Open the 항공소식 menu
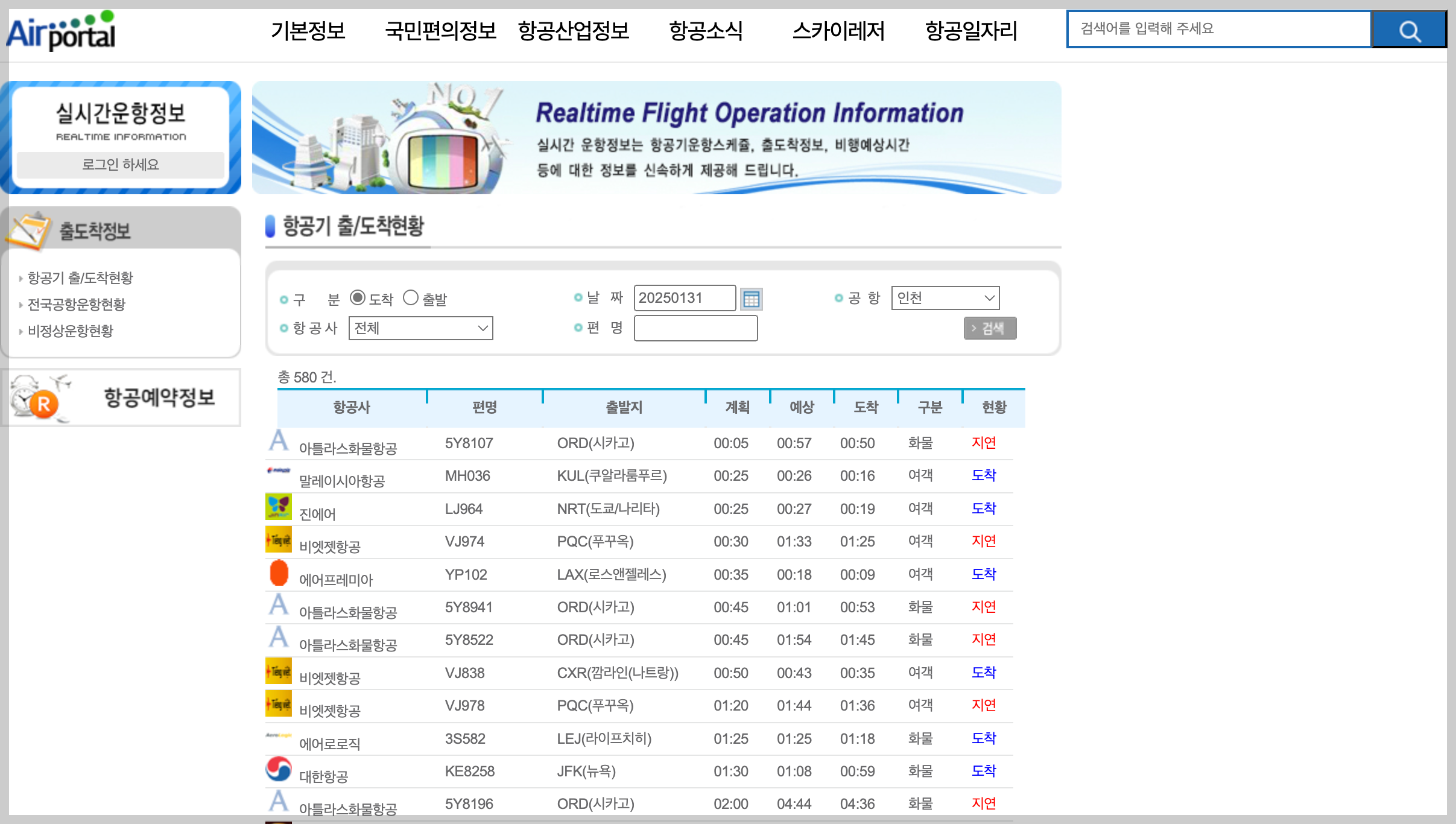1456x824 pixels. pos(706,30)
